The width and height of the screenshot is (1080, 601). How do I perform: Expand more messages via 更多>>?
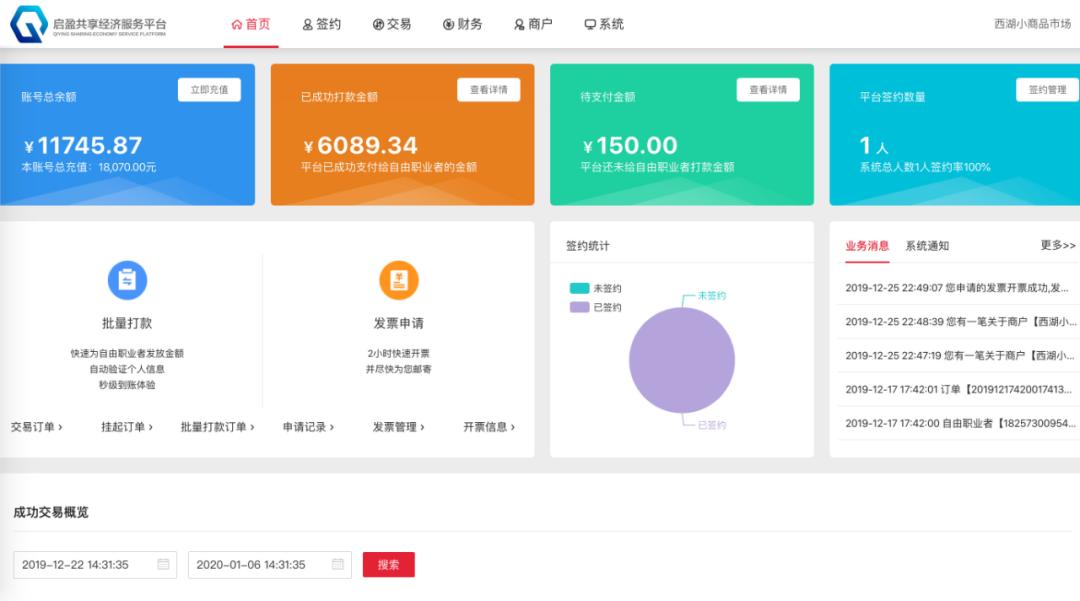tap(1055, 245)
